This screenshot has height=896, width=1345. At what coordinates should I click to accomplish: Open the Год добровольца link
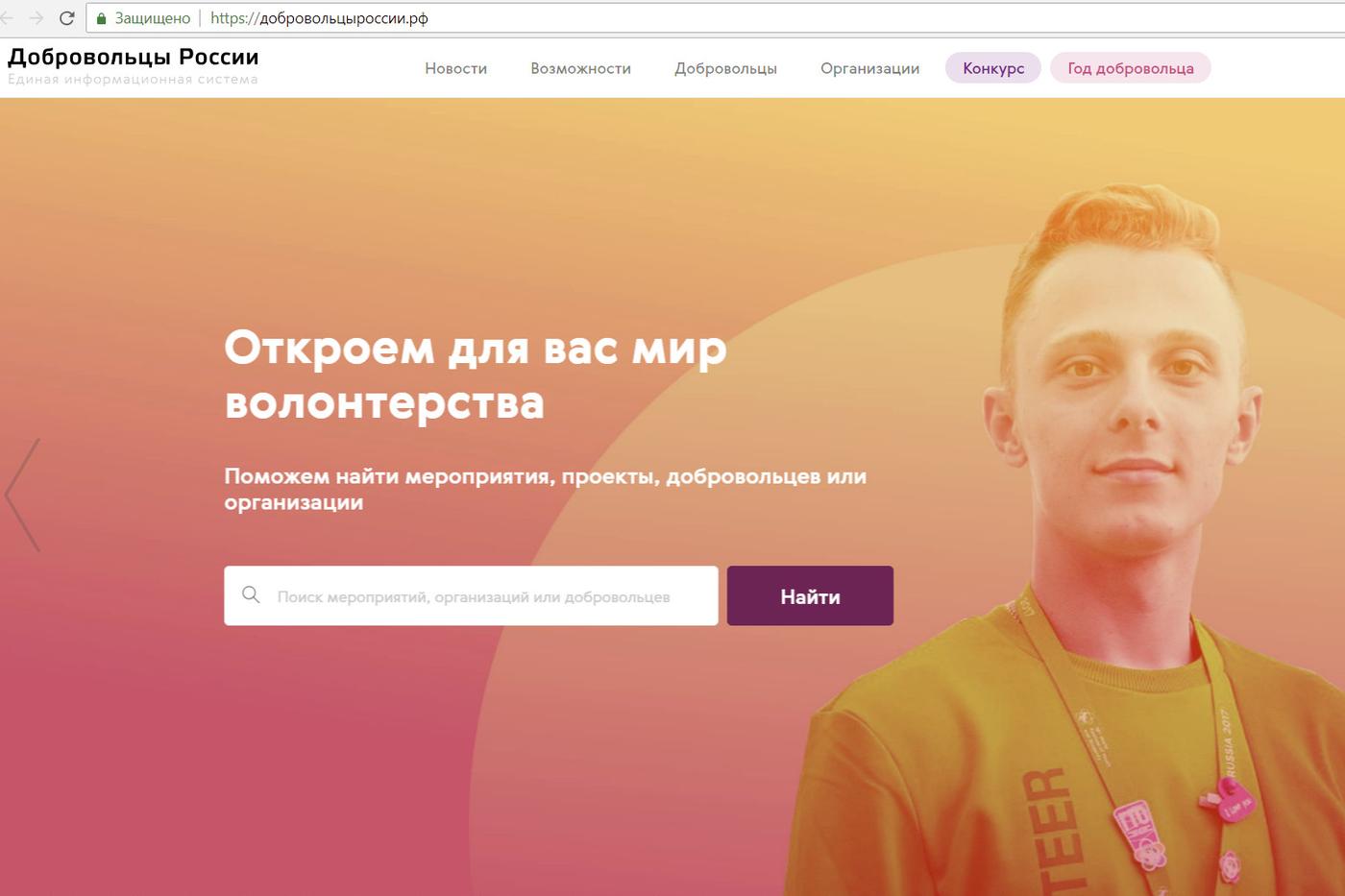(1131, 68)
